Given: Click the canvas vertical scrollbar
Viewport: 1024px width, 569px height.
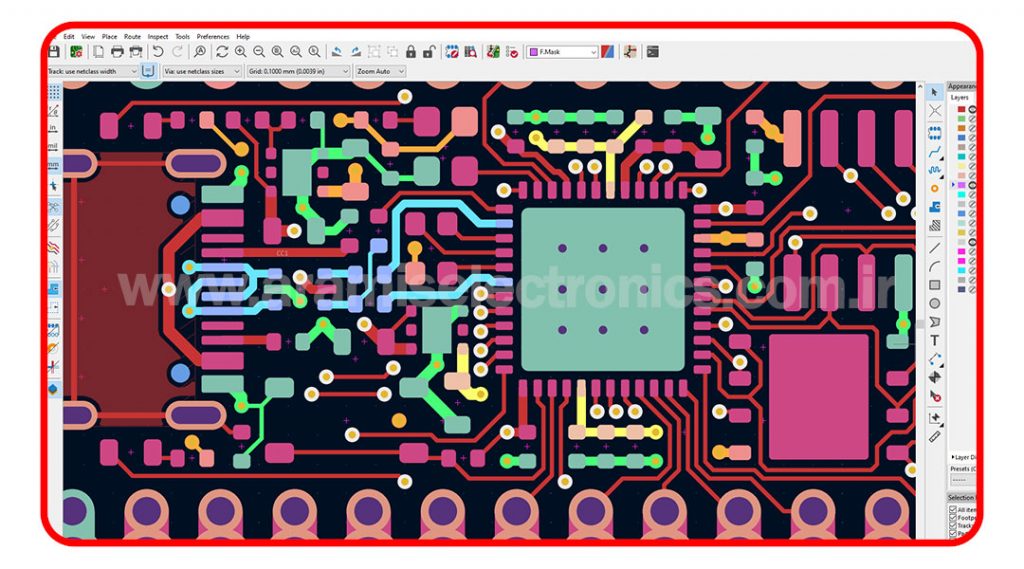Looking at the screenshot, I should tap(920, 310).
